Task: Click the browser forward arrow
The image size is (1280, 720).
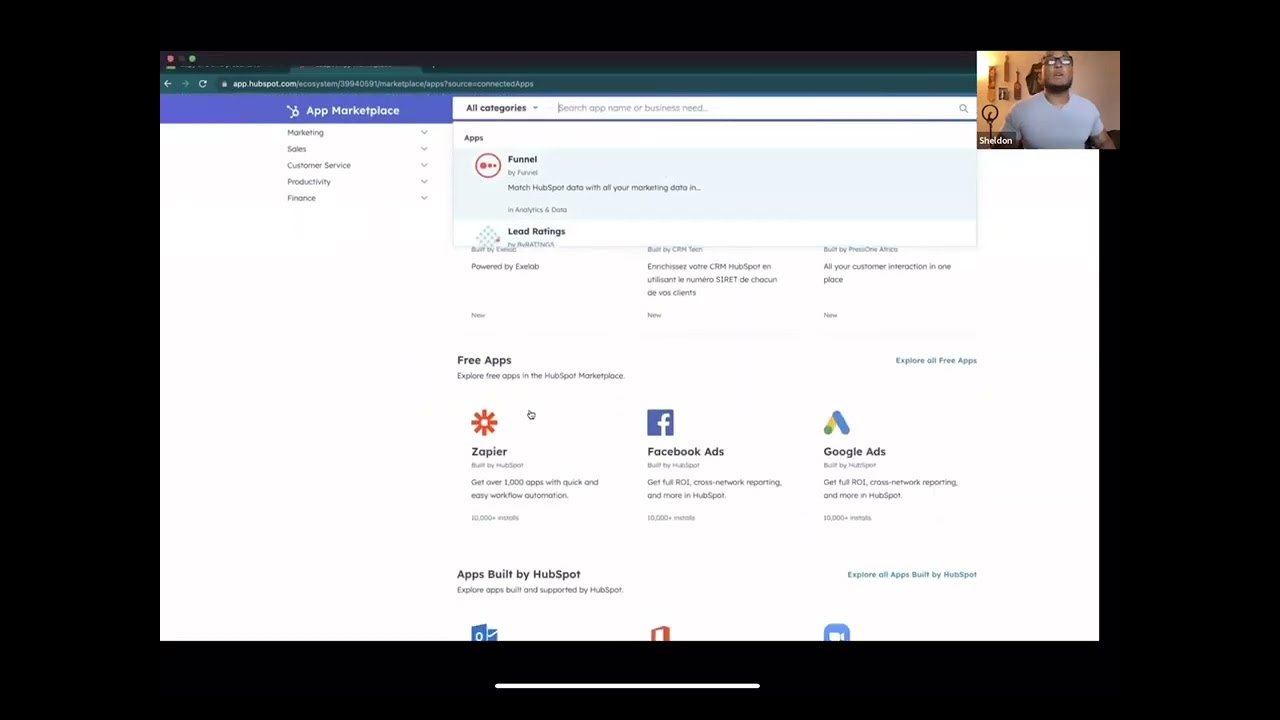Action: (x=185, y=84)
